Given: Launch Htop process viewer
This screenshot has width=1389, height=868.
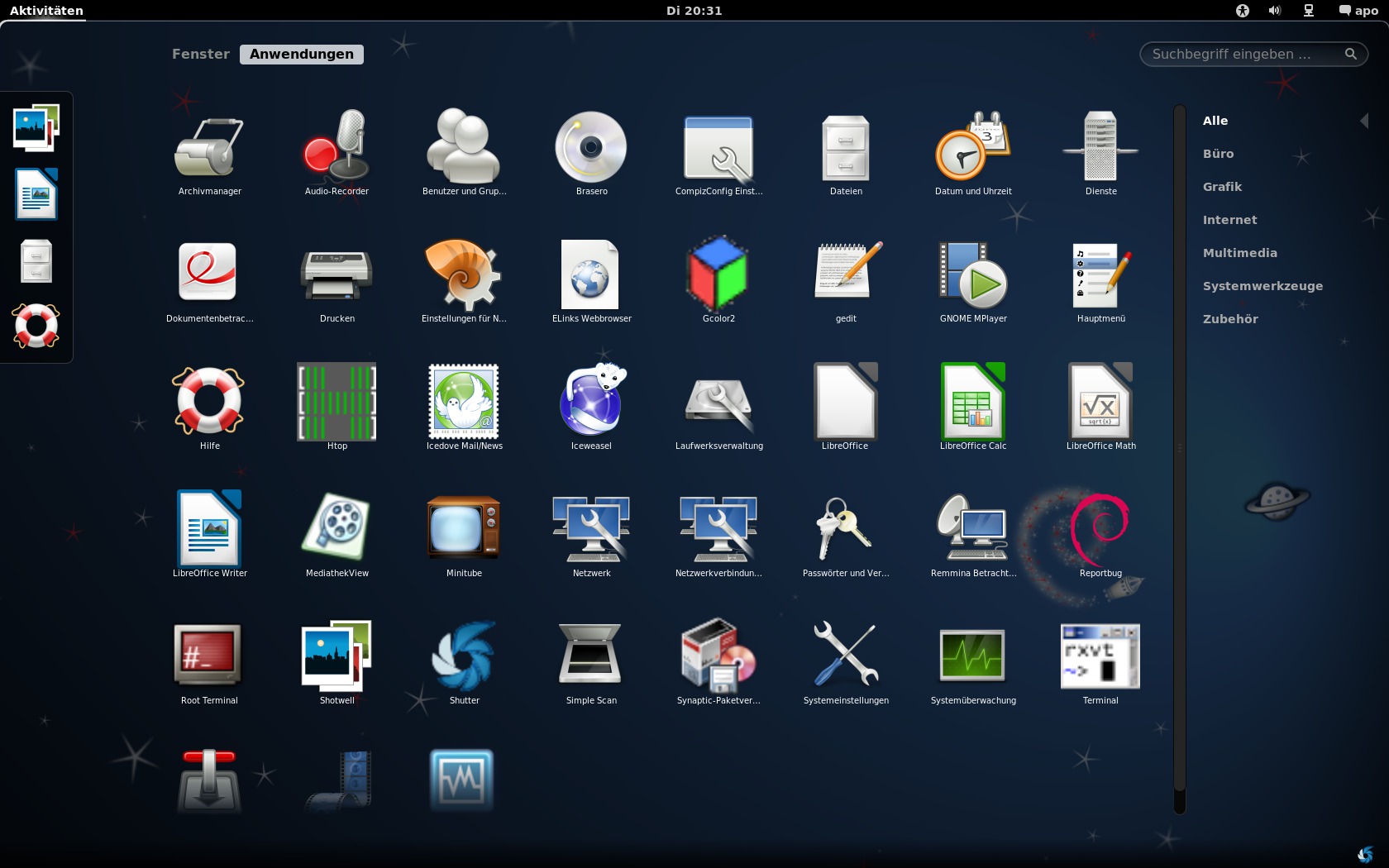Looking at the screenshot, I should pyautogui.click(x=337, y=408).
